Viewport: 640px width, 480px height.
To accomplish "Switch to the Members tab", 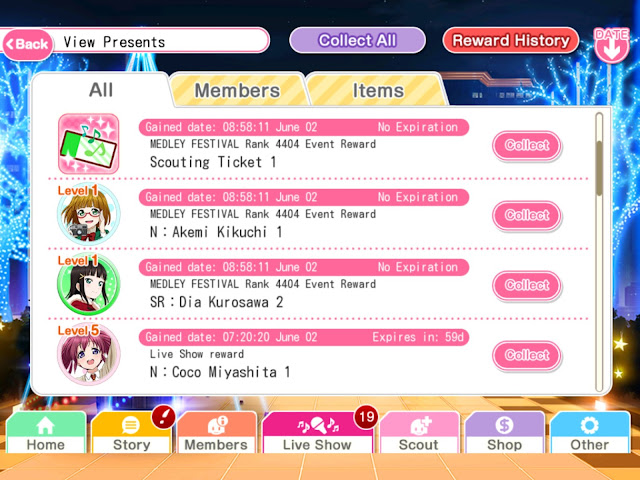I will tap(237, 90).
